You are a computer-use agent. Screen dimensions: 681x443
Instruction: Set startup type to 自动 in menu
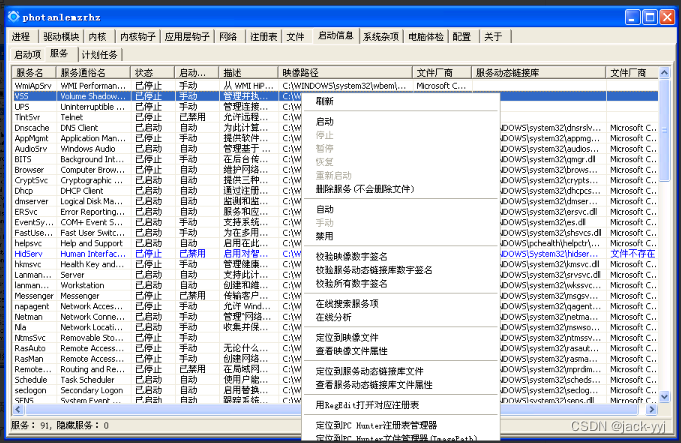pyautogui.click(x=400, y=210)
